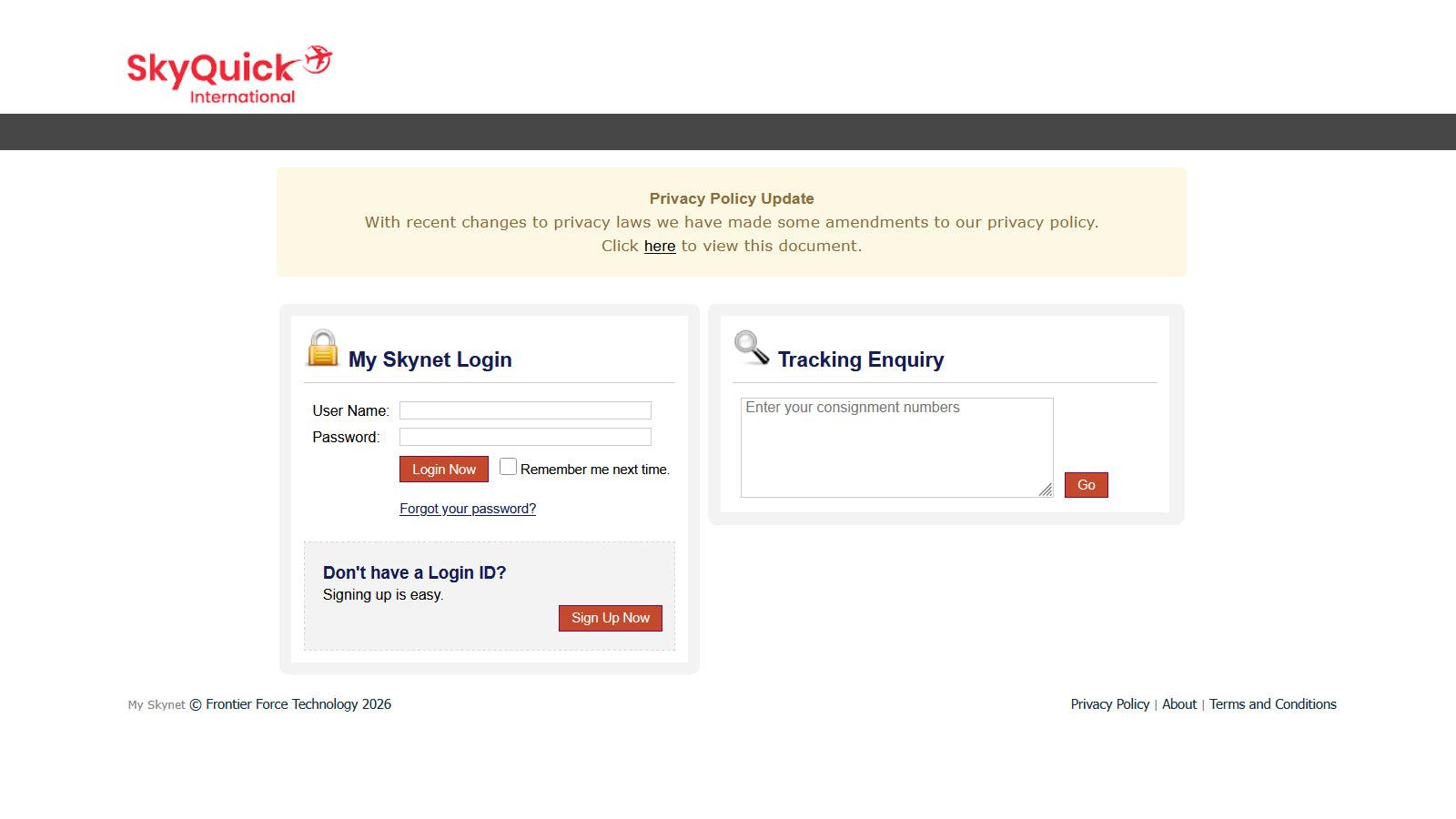Follow the 'here' link in the privacy notice

point(660,246)
